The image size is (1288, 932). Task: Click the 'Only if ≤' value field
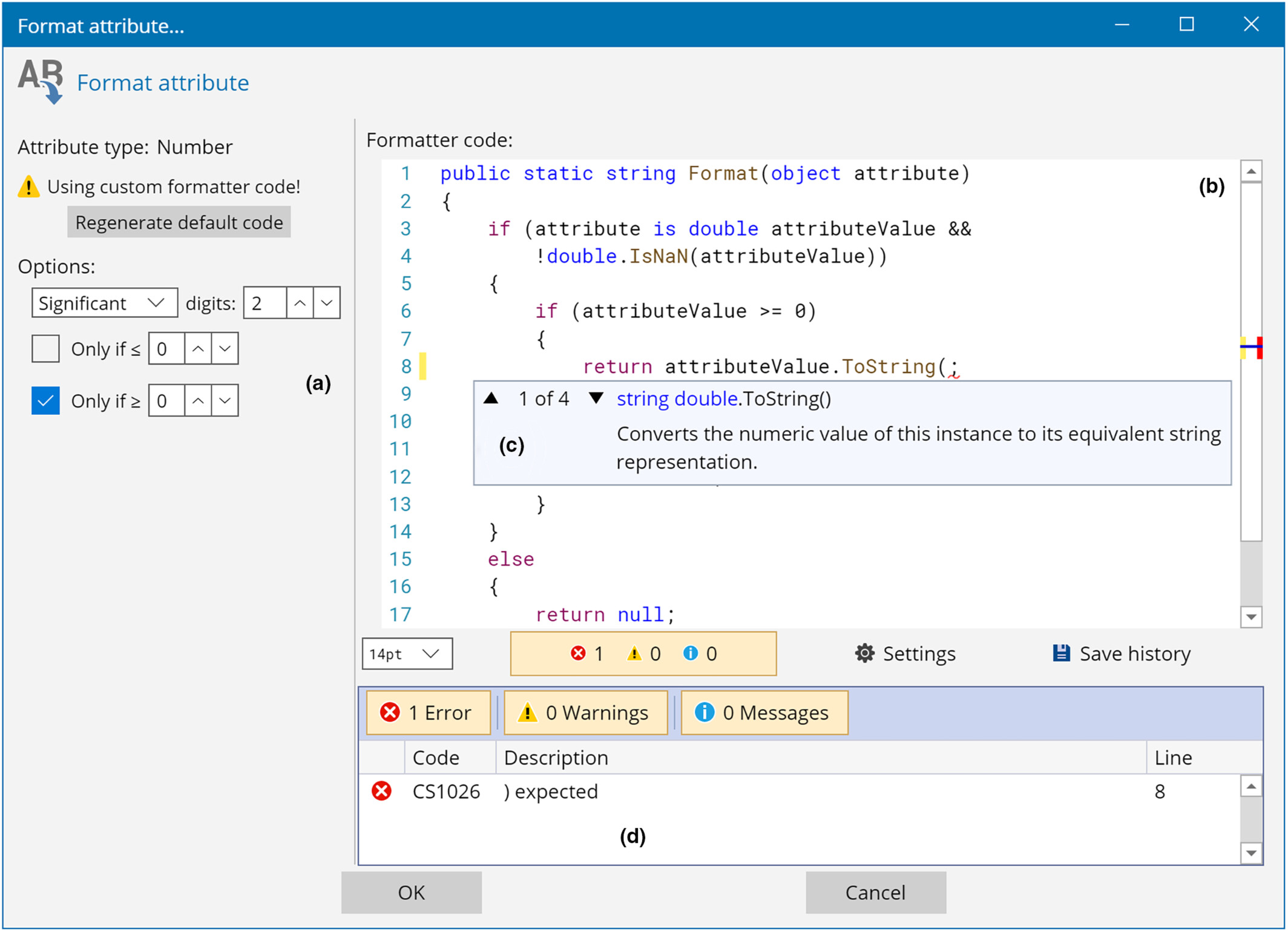[166, 349]
